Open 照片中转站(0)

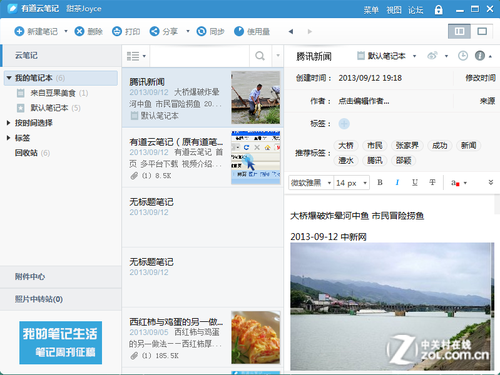coord(61,299)
